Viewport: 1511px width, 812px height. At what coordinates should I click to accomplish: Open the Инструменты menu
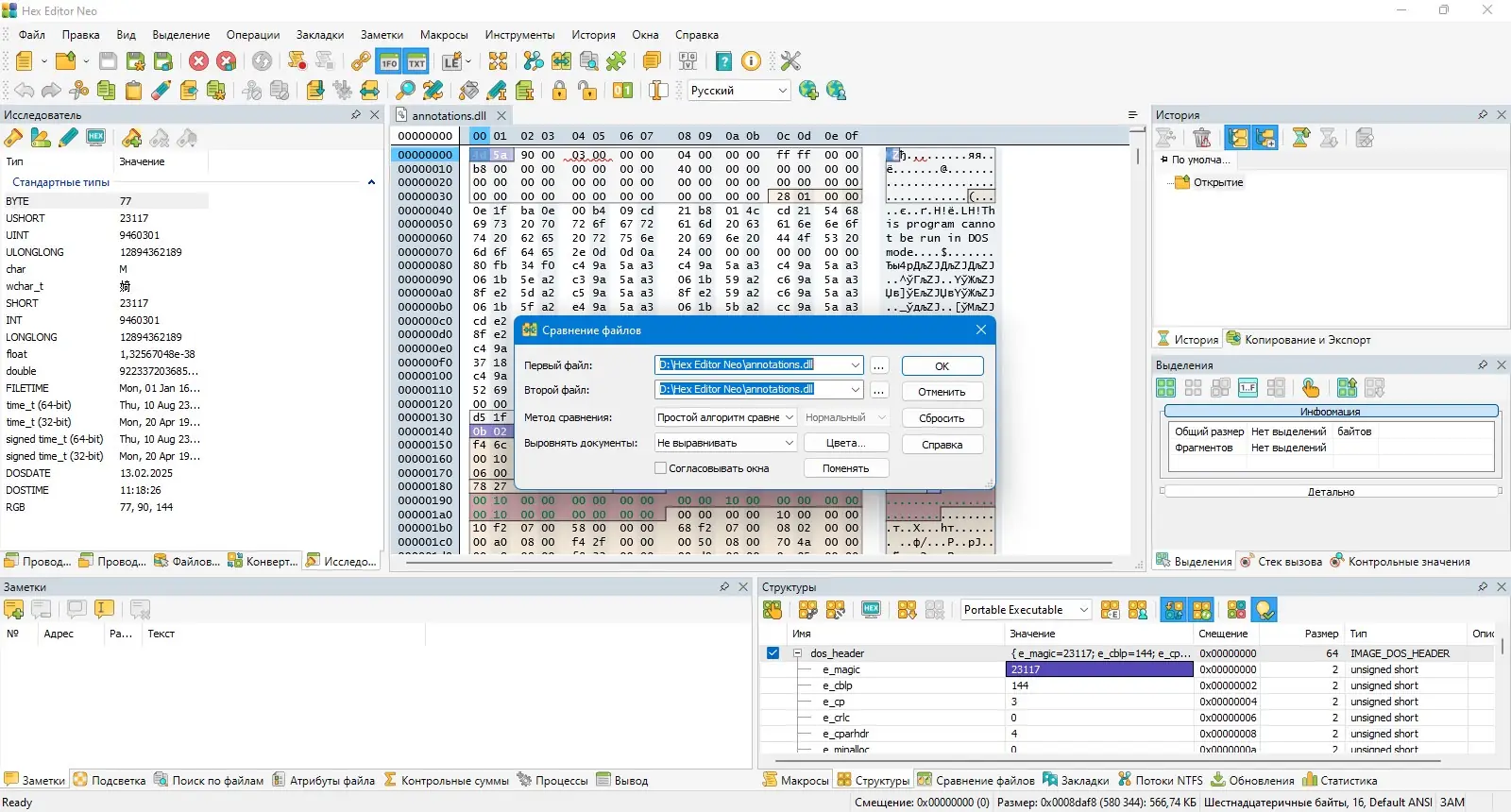pyautogui.click(x=519, y=35)
